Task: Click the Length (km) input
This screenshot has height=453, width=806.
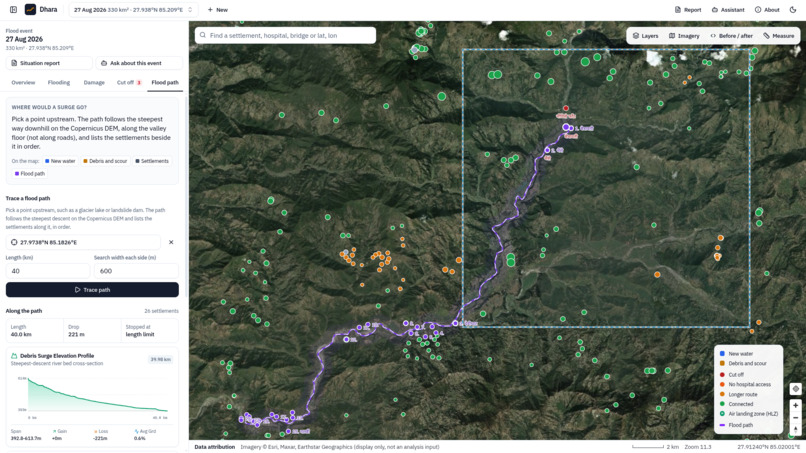Action: [x=47, y=271]
